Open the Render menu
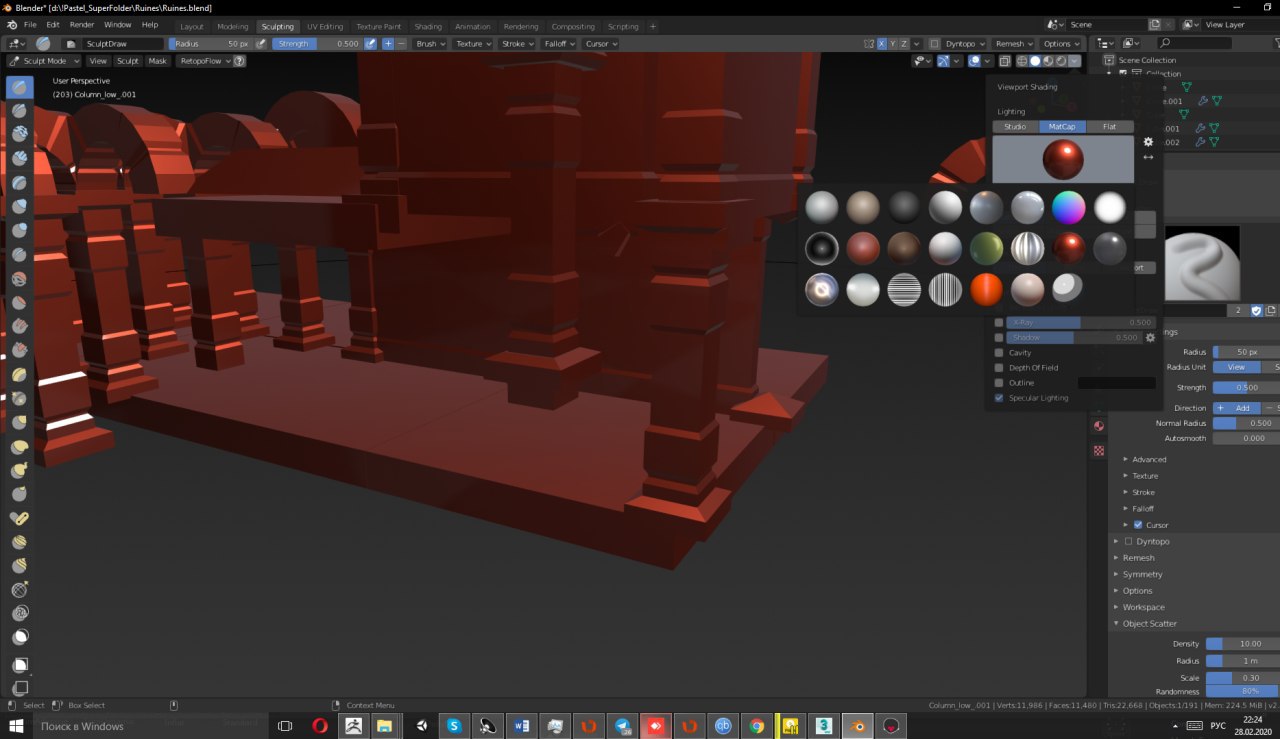 81,25
